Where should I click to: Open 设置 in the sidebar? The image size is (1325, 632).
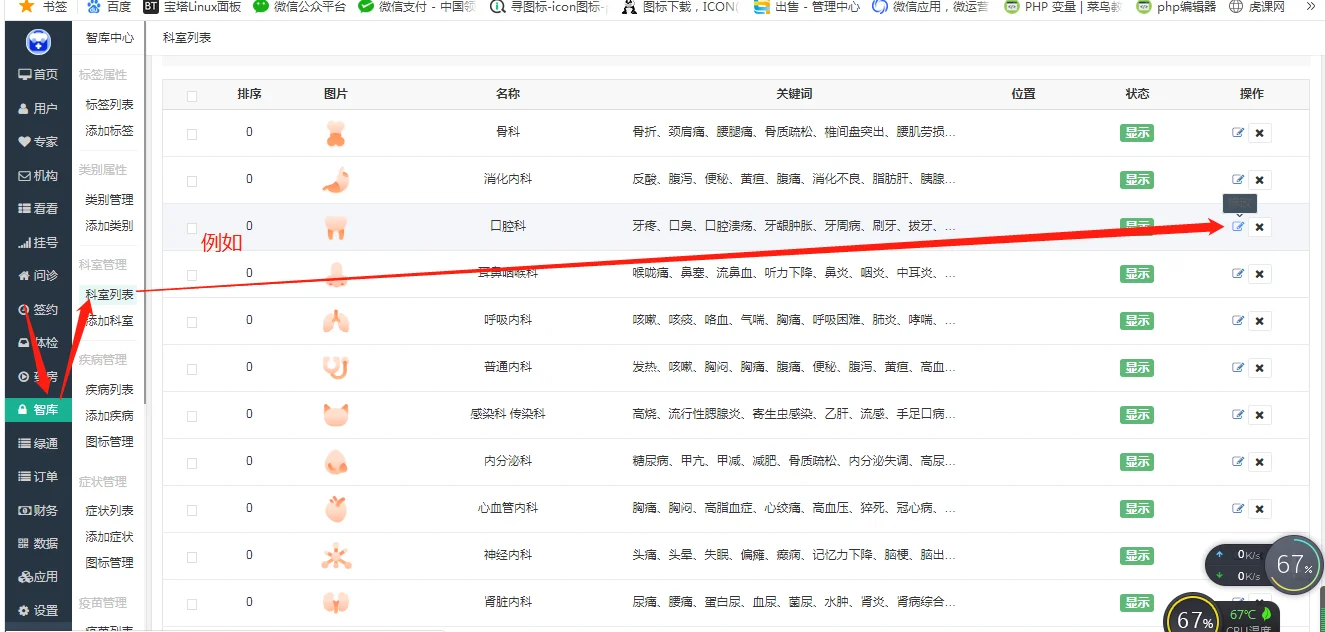[x=38, y=611]
